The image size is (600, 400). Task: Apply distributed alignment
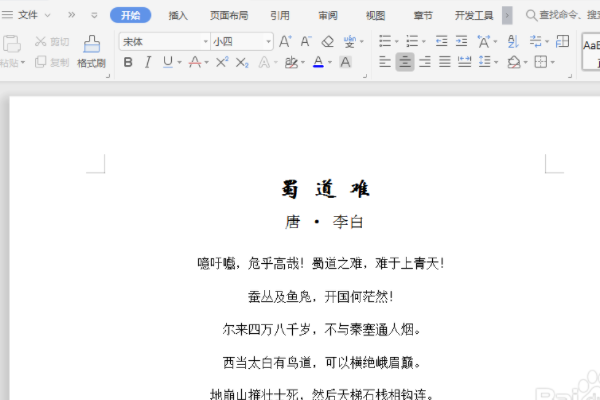[465, 62]
